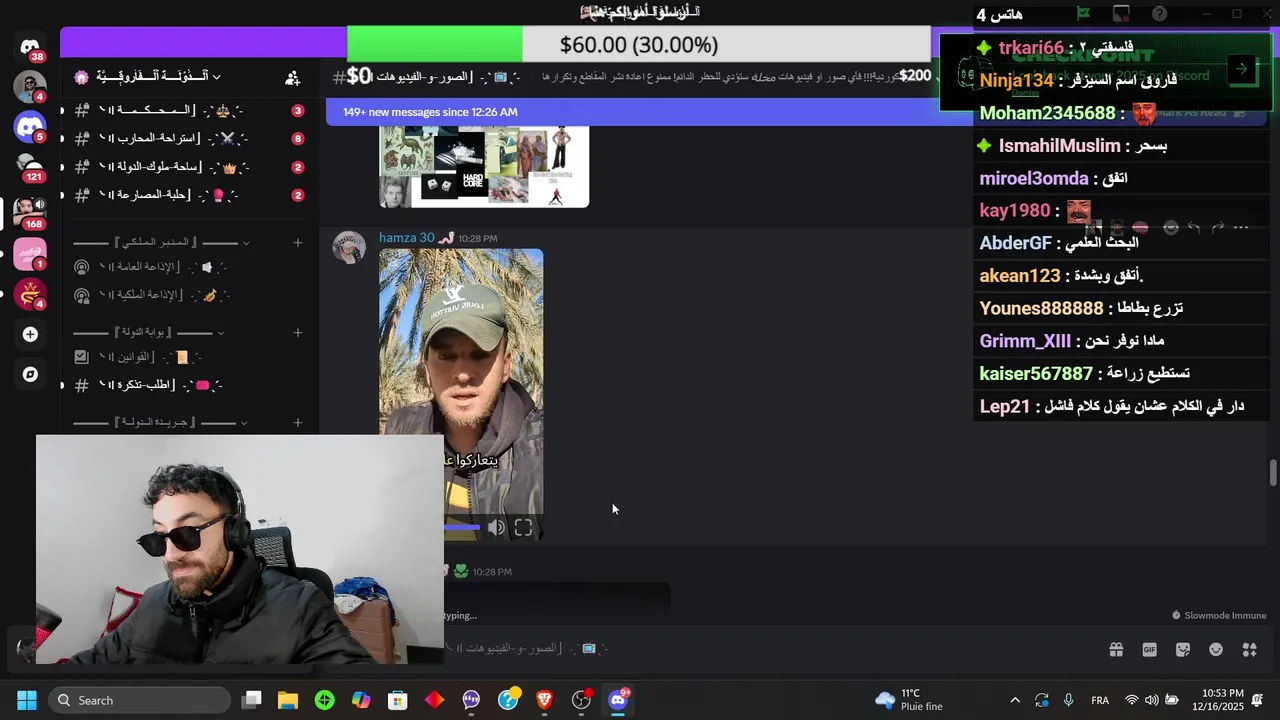
Task: Open the FRA language switcher
Action: [x=1100, y=700]
